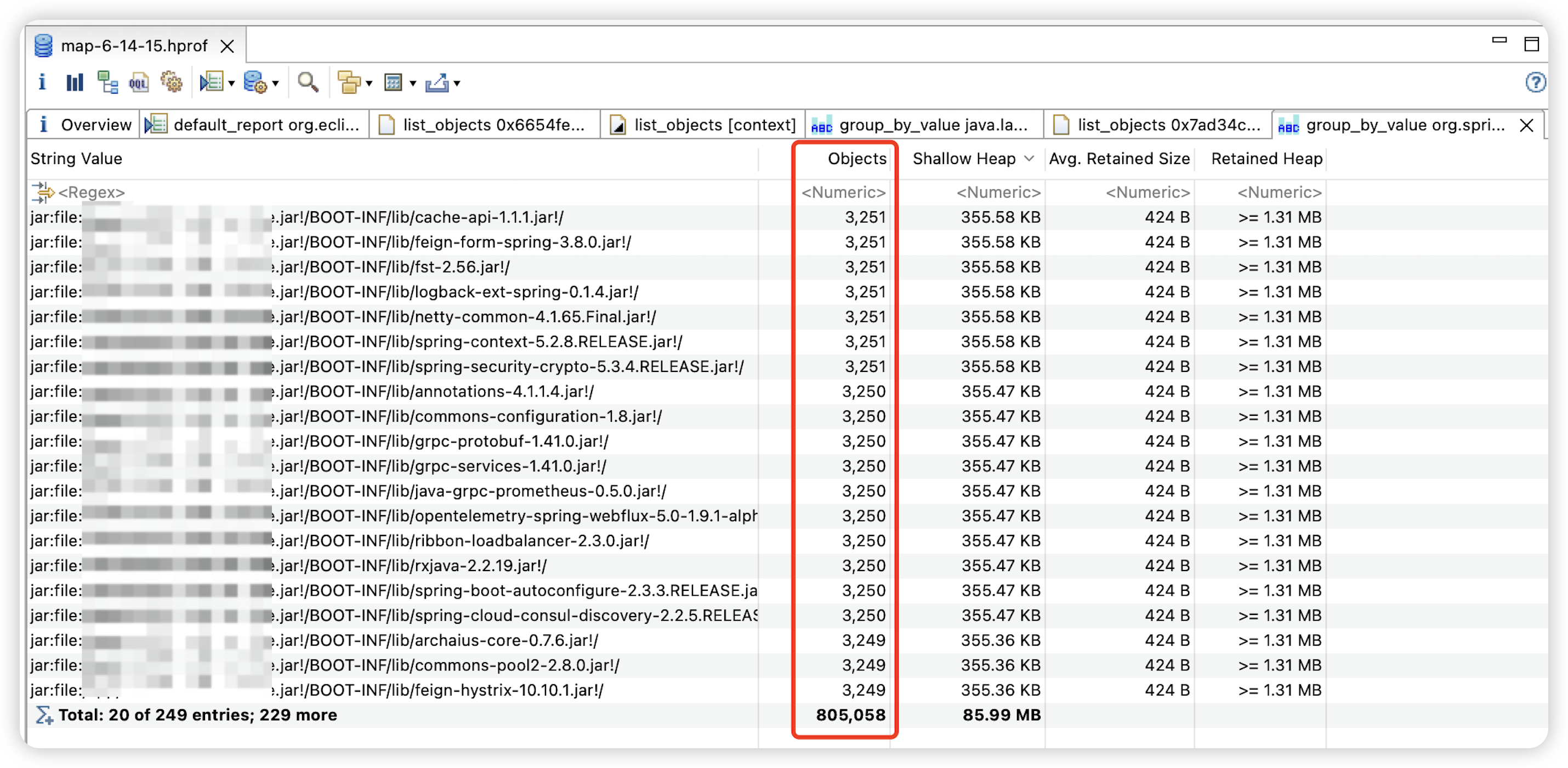The image size is (1568, 768).
Task: Expand the export dropdown arrow
Action: tap(457, 83)
